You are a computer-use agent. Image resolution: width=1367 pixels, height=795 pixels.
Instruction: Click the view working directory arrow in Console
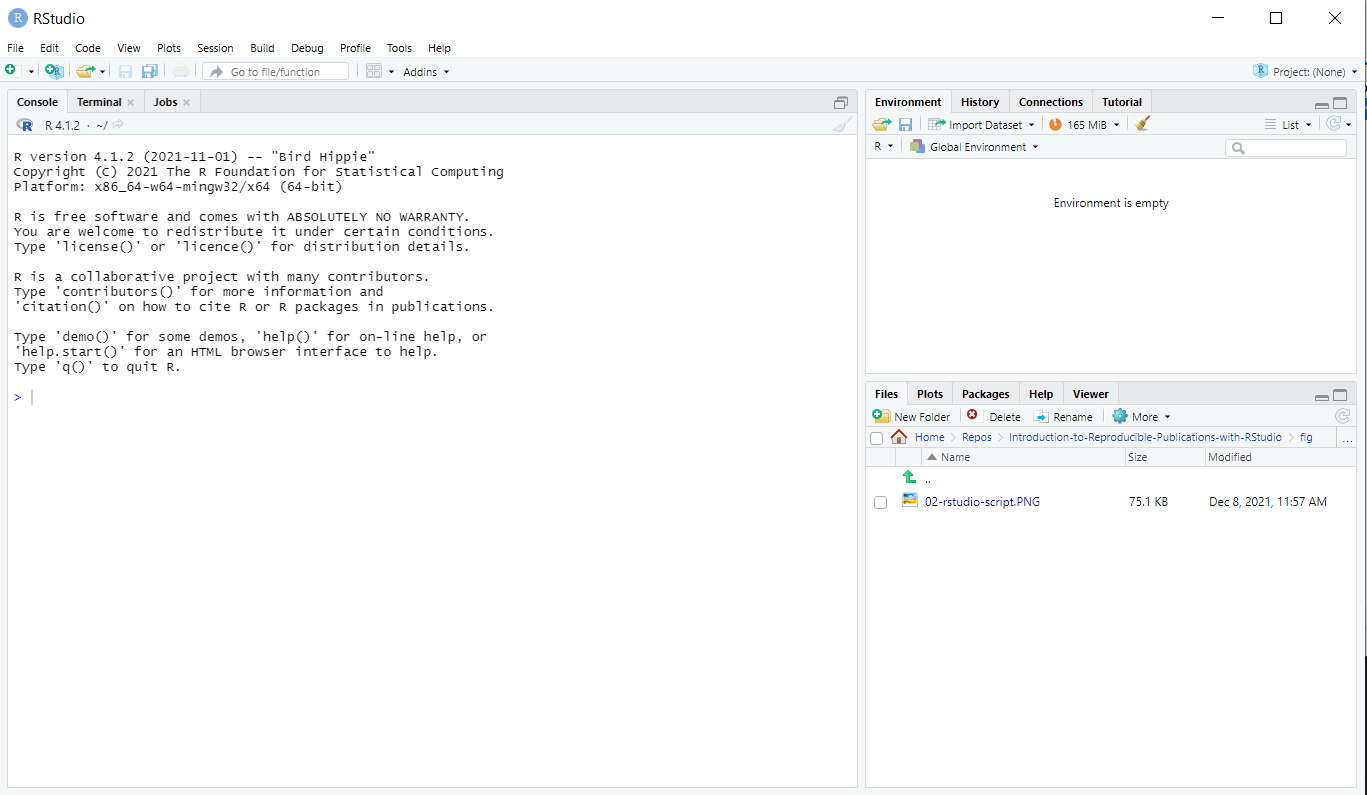(x=117, y=125)
